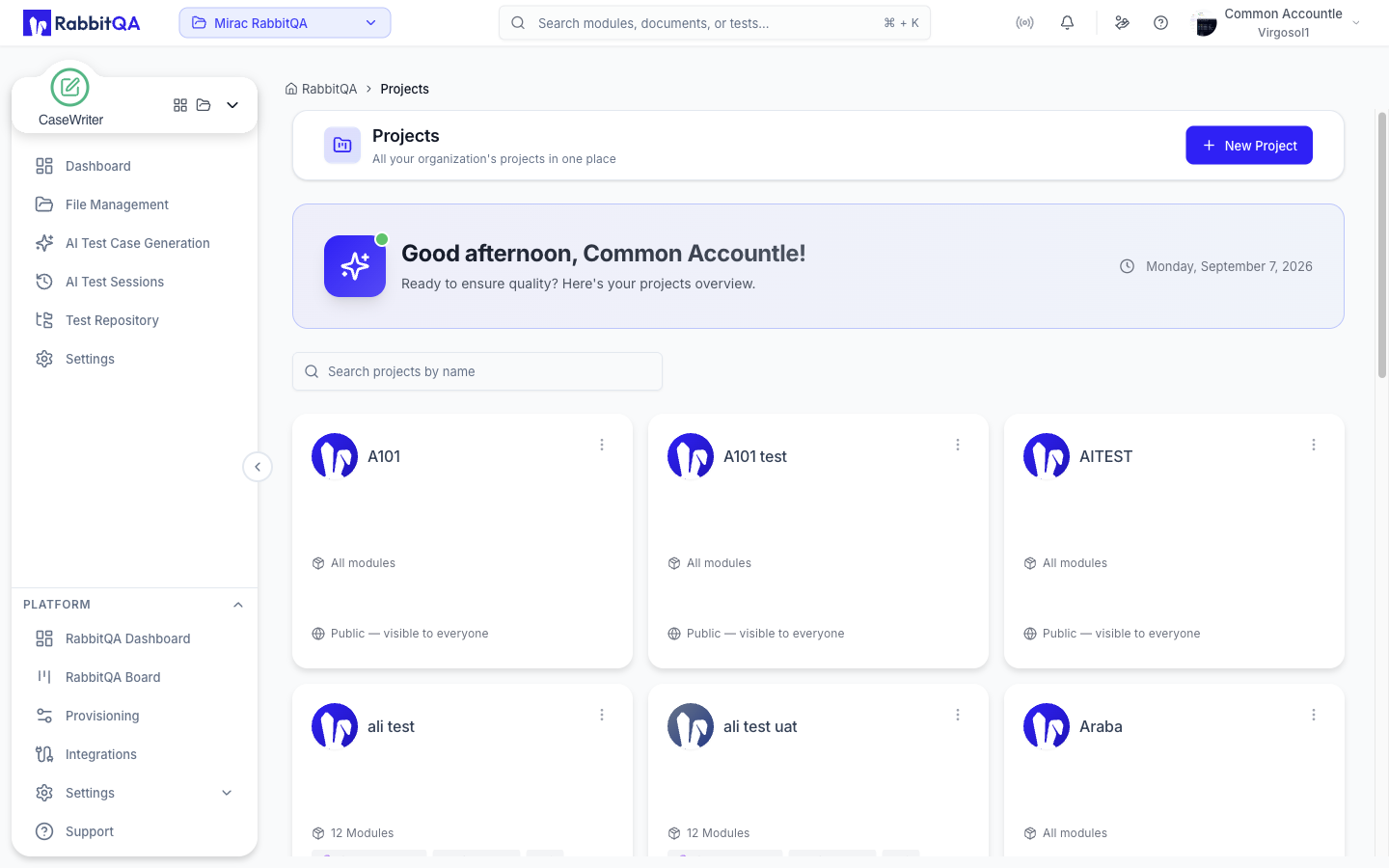Image resolution: width=1389 pixels, height=868 pixels.
Task: Open AI Test Sessions
Action: click(x=135, y=282)
